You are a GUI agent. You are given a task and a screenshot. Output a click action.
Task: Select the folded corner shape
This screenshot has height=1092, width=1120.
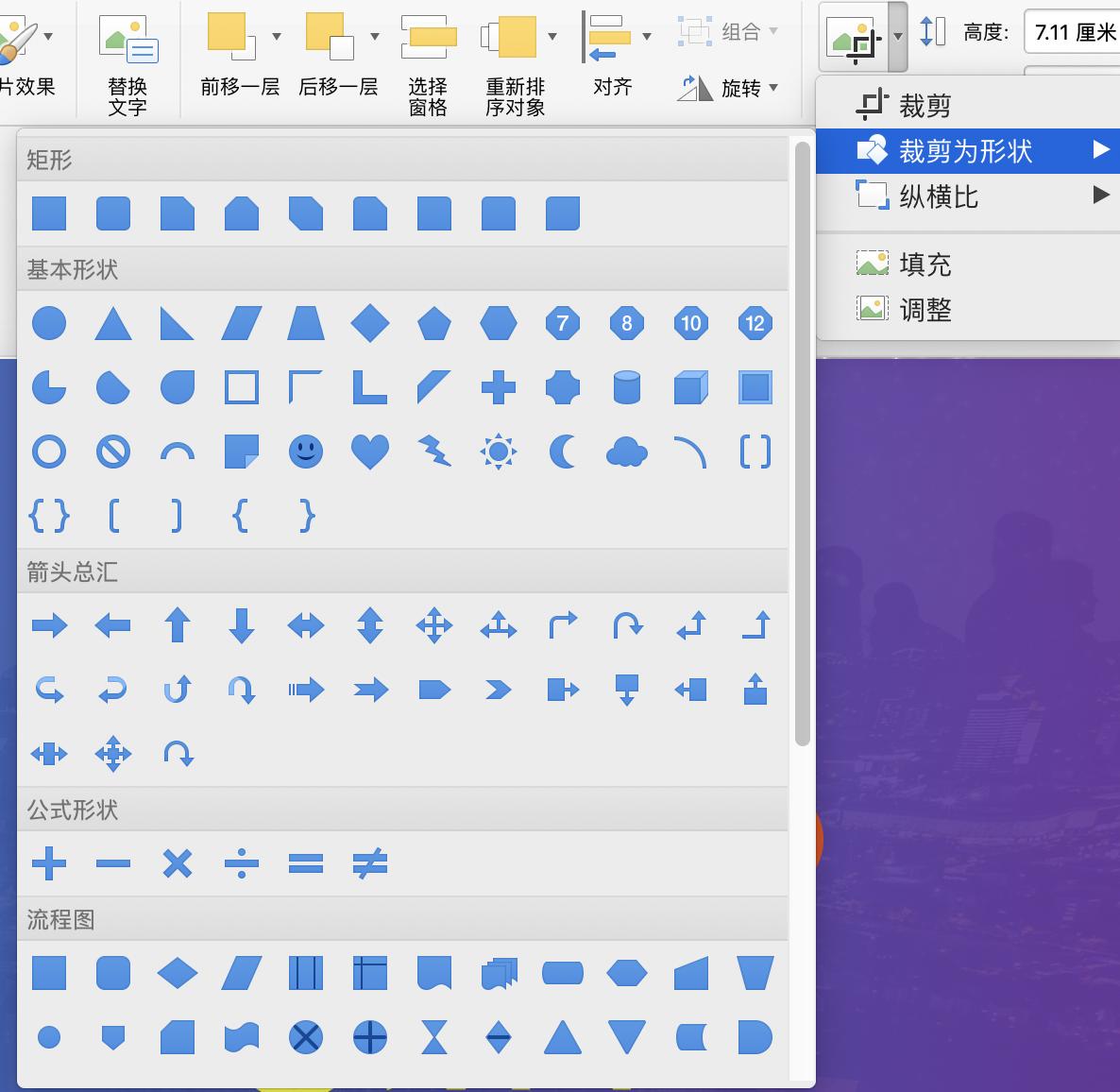tap(242, 452)
